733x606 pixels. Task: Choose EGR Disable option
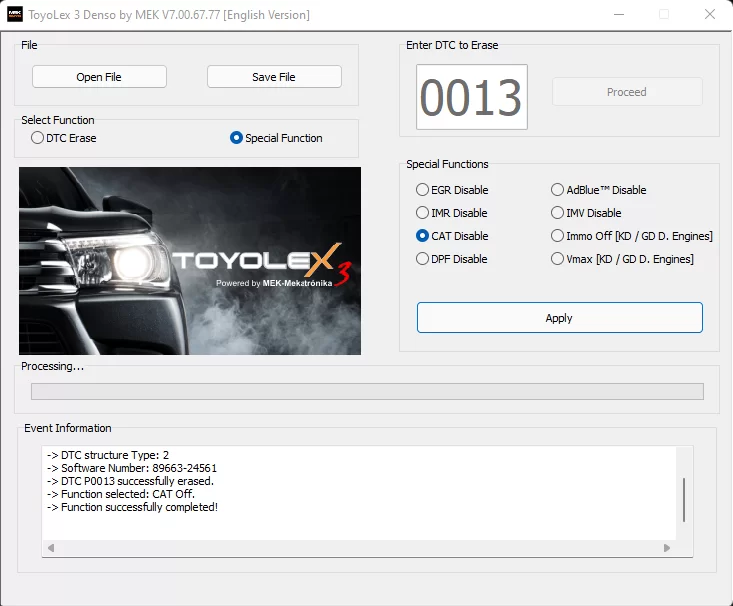423,190
